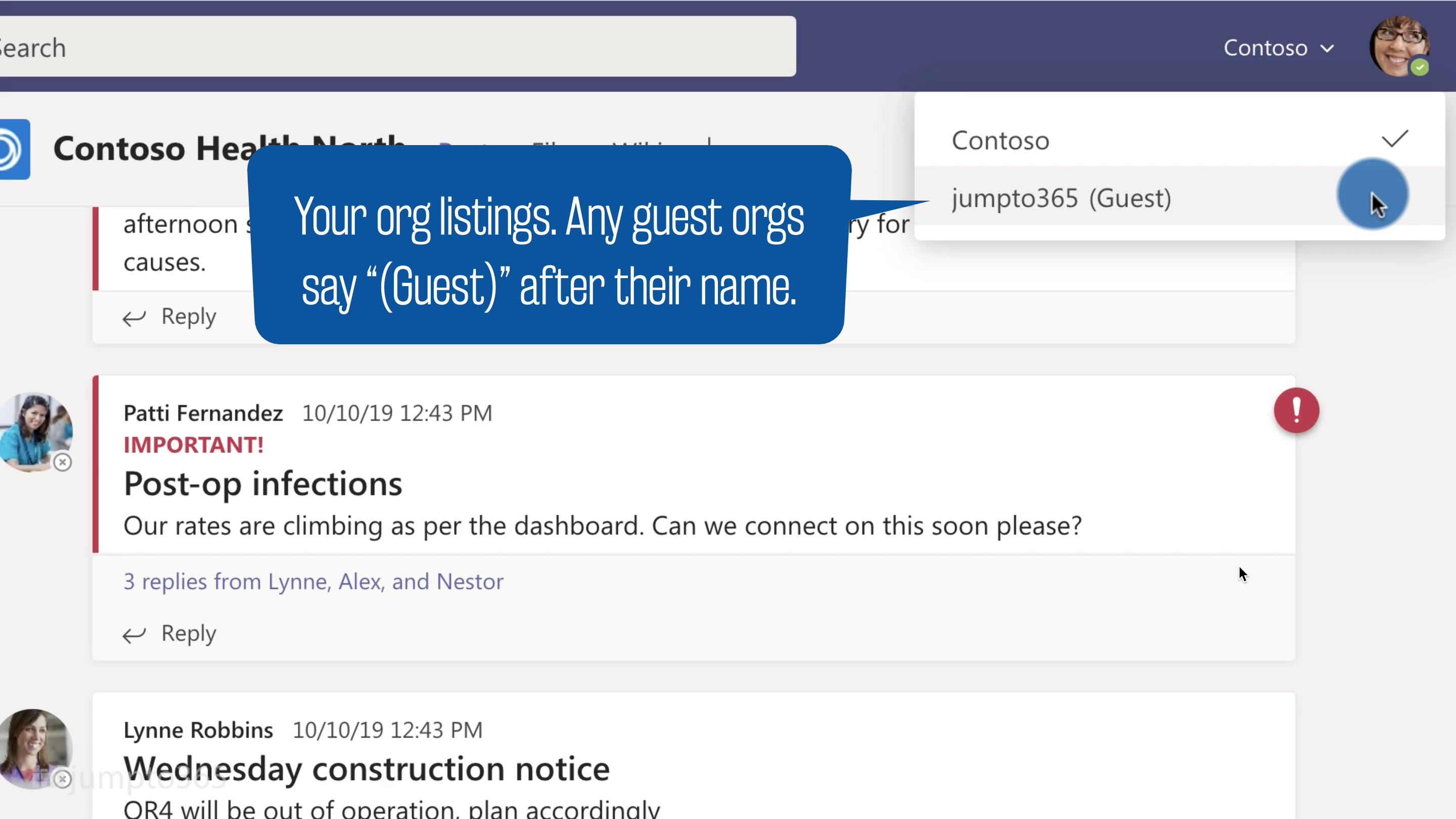Click the profile avatar in the top bar
The height and width of the screenshot is (819, 1456).
pos(1399,47)
